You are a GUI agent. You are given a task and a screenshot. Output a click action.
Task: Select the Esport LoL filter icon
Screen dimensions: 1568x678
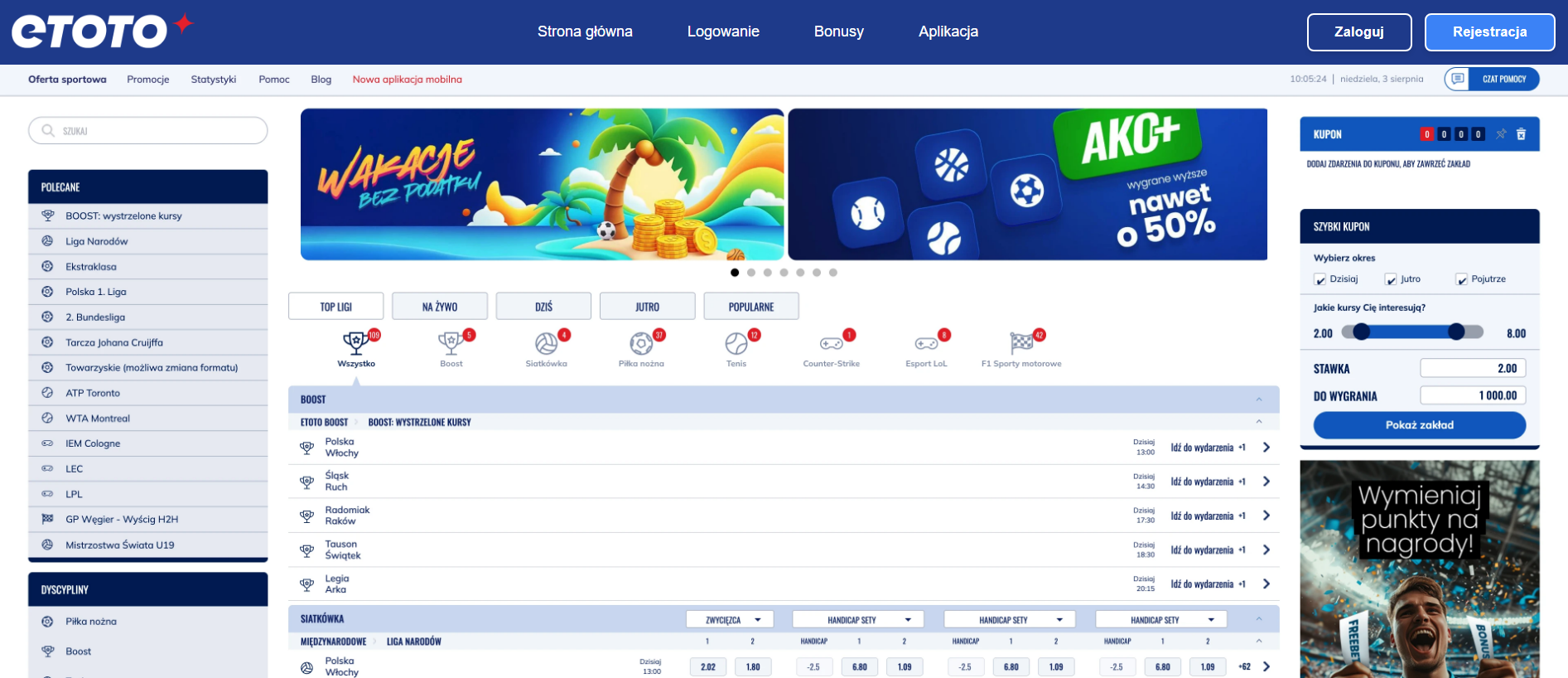(x=926, y=342)
